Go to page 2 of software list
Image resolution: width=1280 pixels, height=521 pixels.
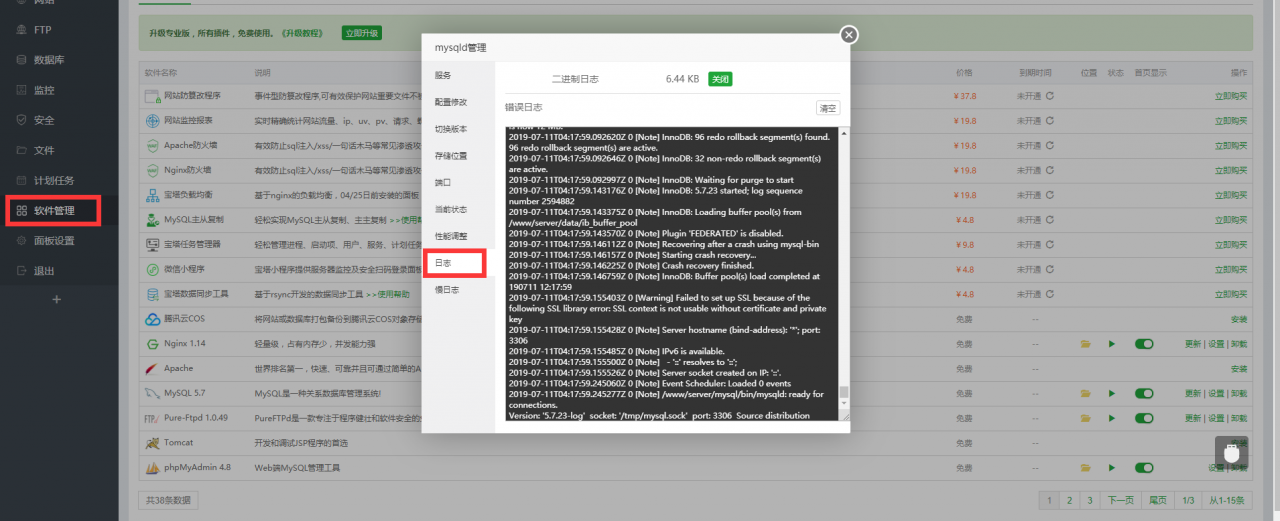point(1069,500)
